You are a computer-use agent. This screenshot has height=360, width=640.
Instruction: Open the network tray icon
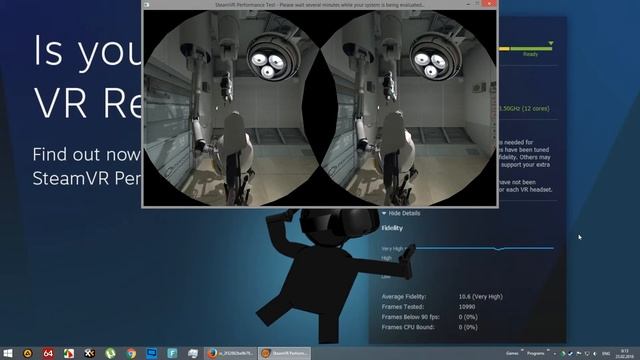(587, 353)
